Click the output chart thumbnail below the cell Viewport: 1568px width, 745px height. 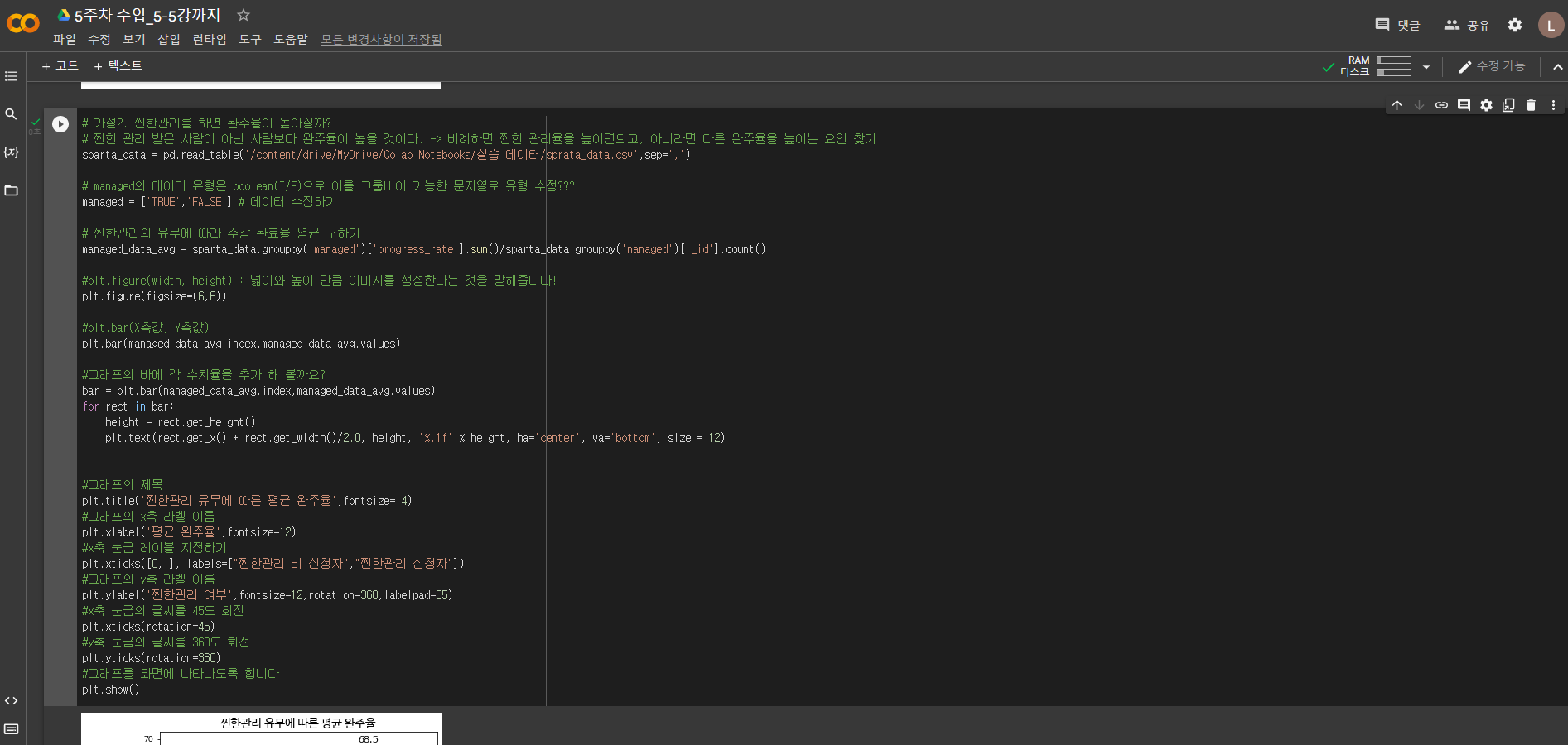(x=262, y=728)
